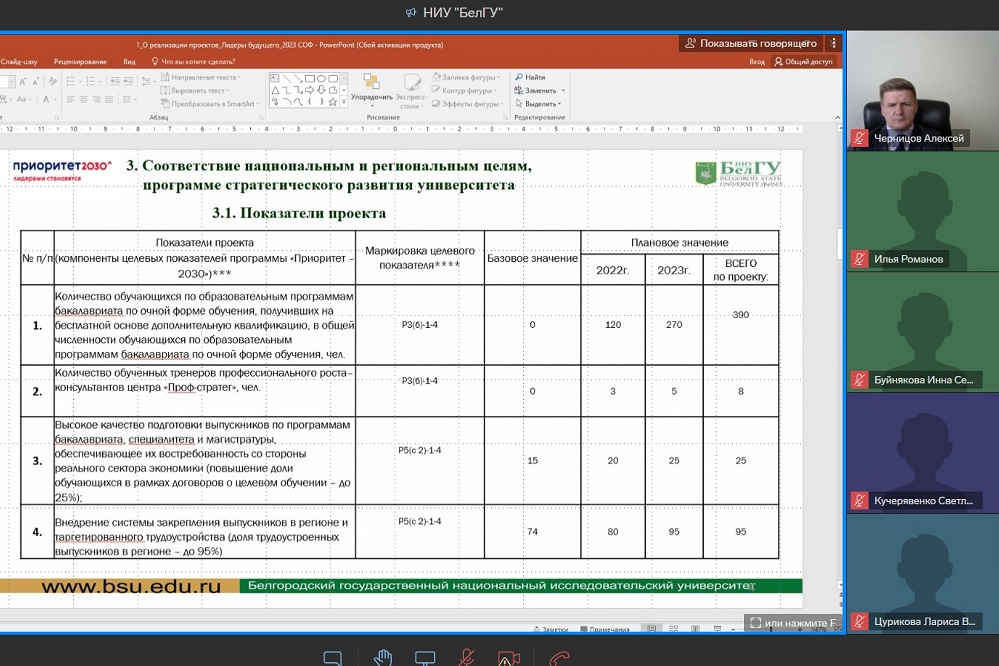Viewport: 999px width, 666px height.
Task: Clear all formatting icon
Action: 53,82
